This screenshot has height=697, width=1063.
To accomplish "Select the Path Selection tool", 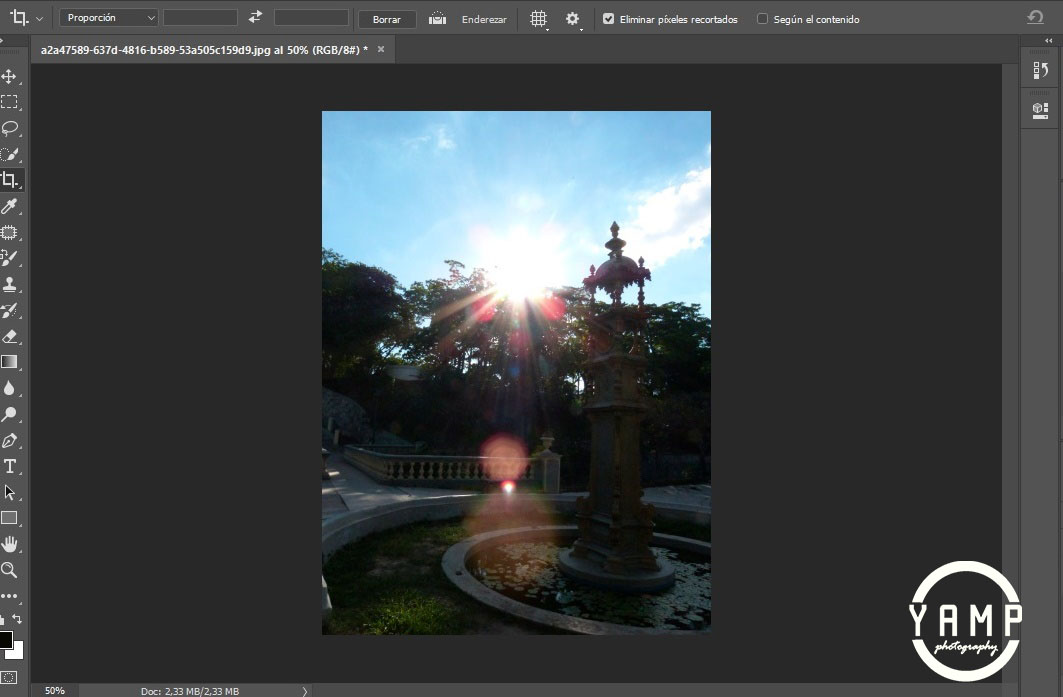I will 9,492.
